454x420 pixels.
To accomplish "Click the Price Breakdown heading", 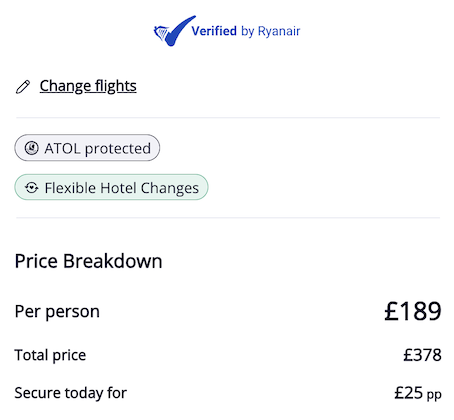I will pyautogui.click(x=88, y=261).
